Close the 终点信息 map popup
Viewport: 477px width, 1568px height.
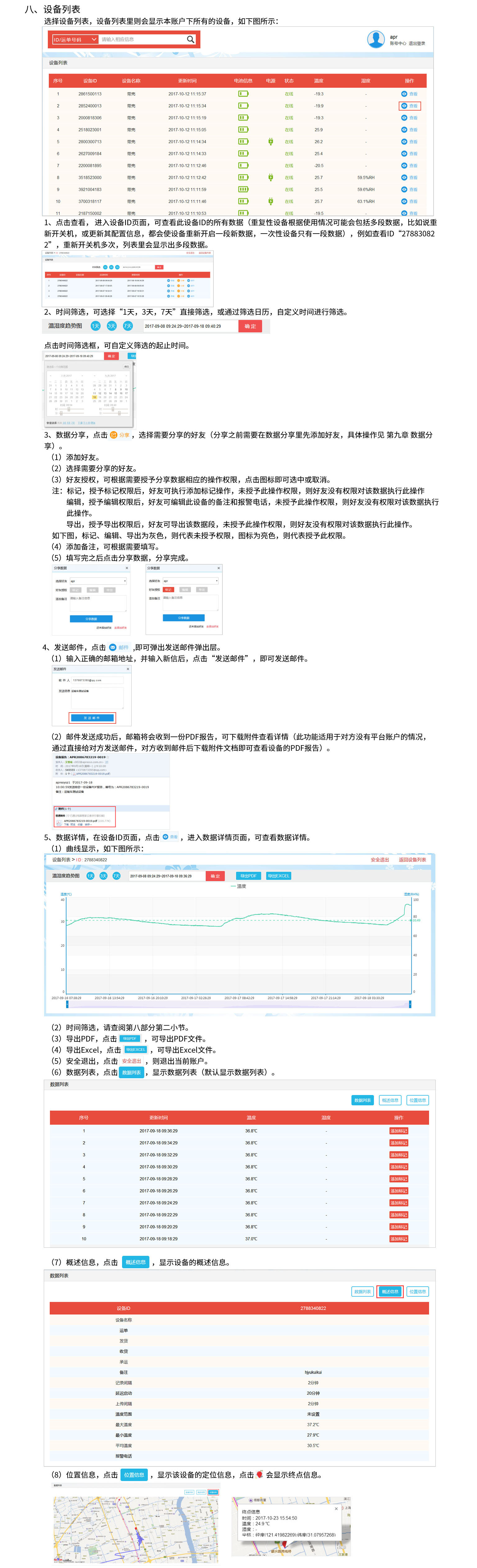pos(336,1508)
